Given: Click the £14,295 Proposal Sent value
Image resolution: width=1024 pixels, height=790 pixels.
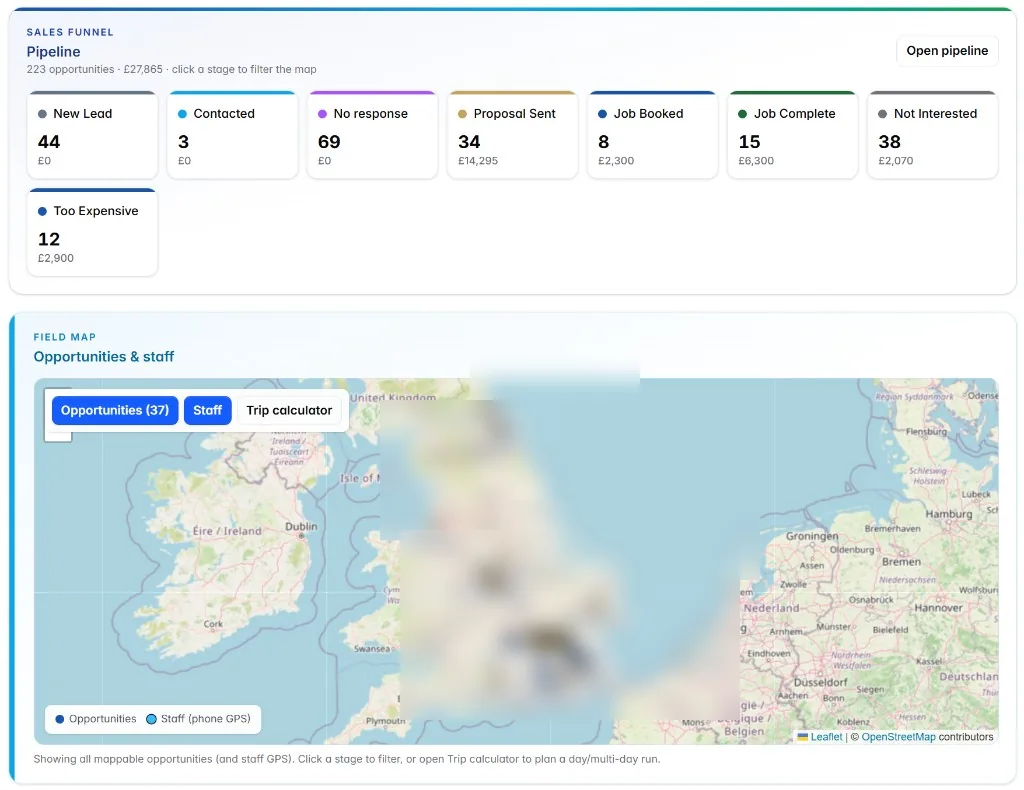Looking at the screenshot, I should click(478, 161).
